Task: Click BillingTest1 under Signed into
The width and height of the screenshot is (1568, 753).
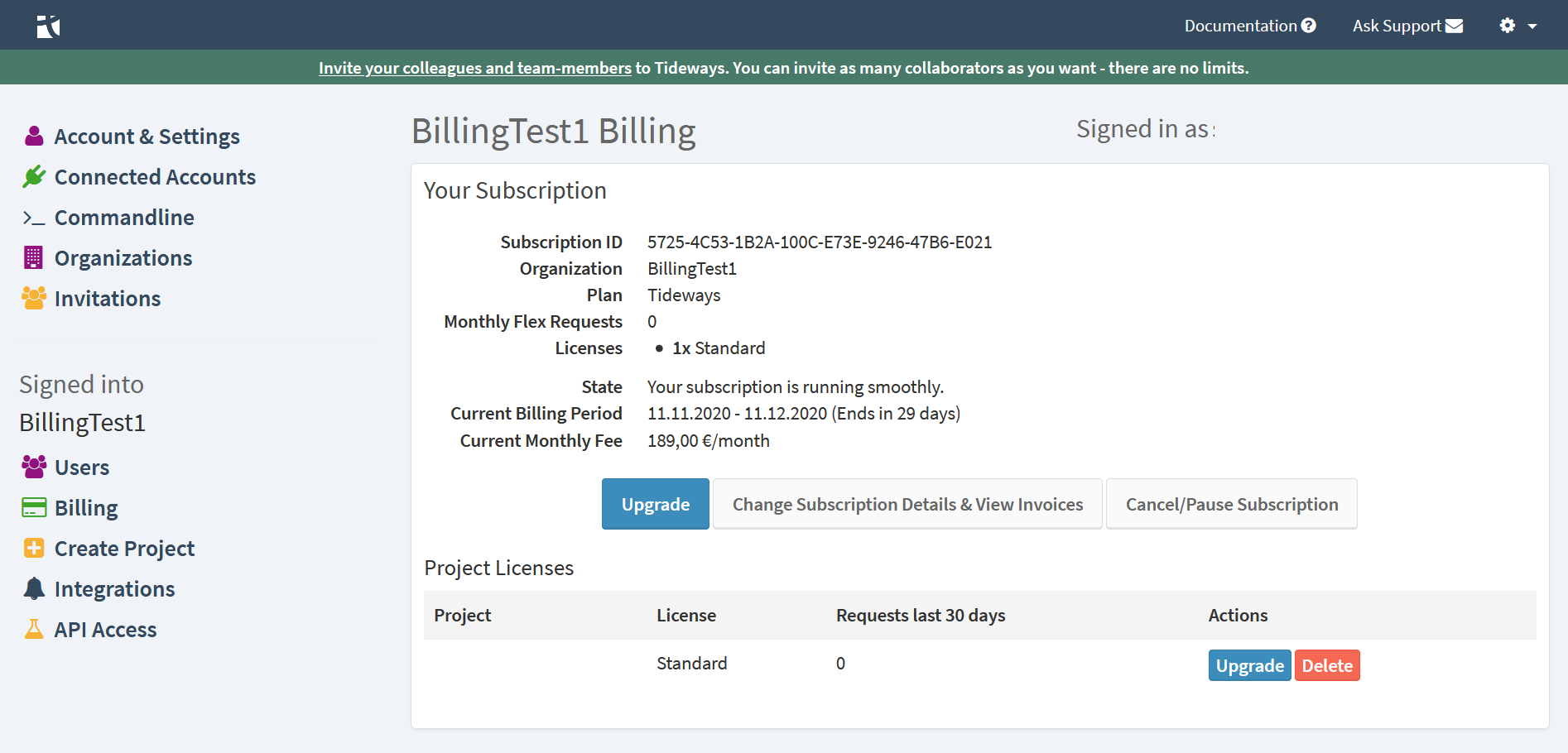Action: click(83, 422)
